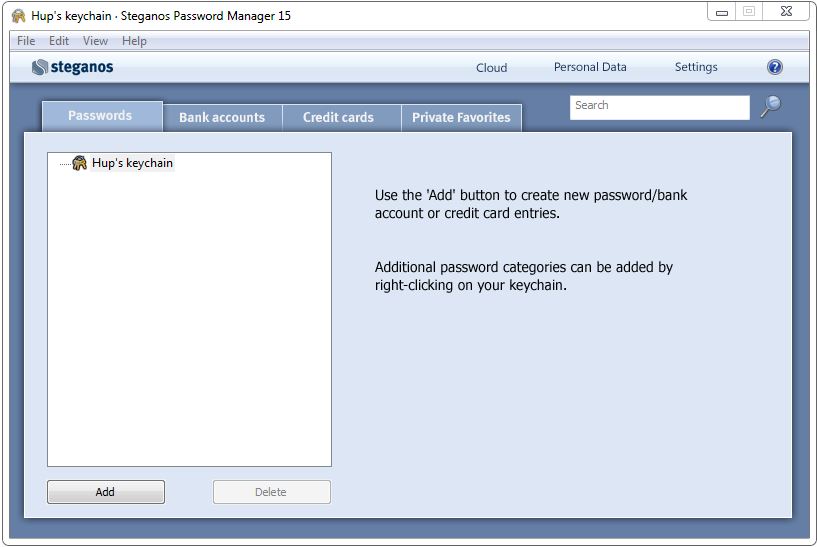Switch to the Private Favorites tab

coord(461,117)
